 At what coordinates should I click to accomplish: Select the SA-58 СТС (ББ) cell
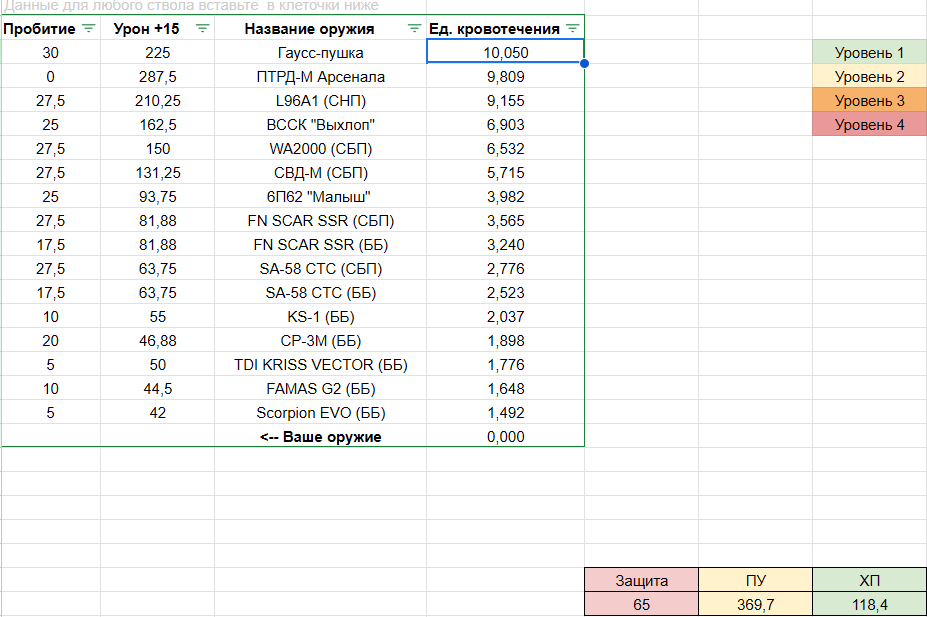320,293
